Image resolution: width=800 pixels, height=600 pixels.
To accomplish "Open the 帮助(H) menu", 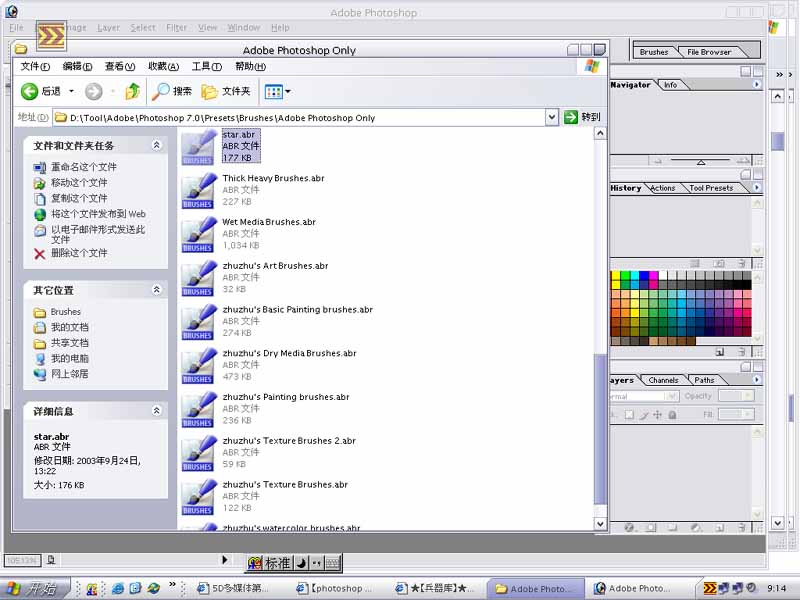I will pyautogui.click(x=250, y=66).
